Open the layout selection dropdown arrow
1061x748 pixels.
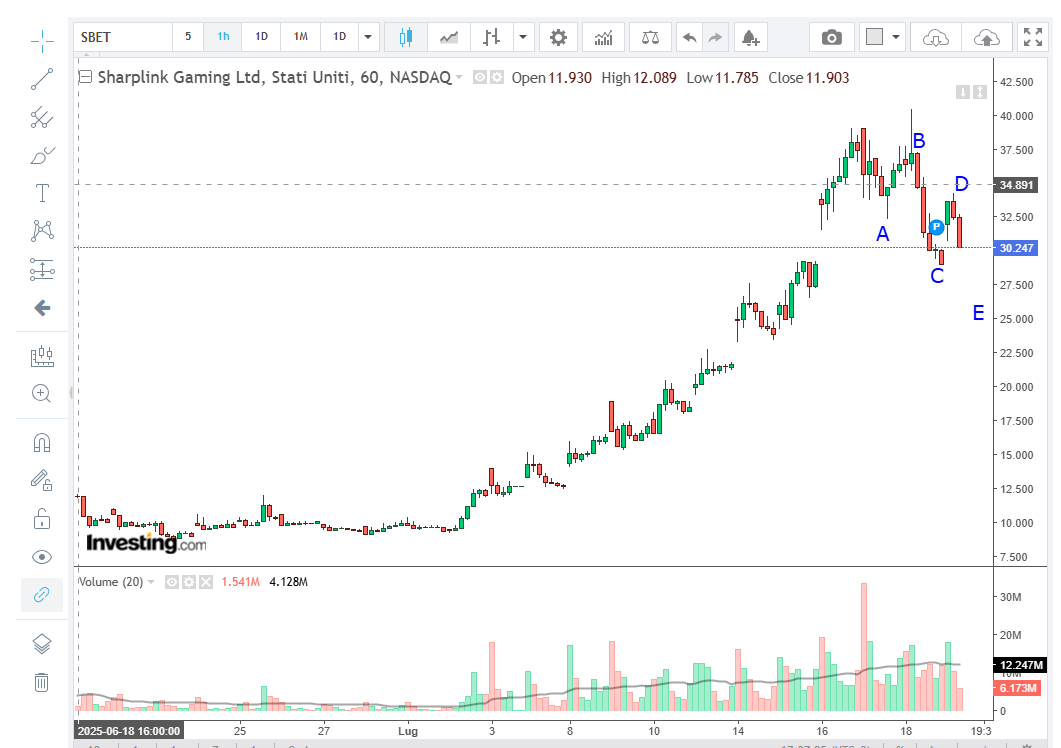pos(896,37)
